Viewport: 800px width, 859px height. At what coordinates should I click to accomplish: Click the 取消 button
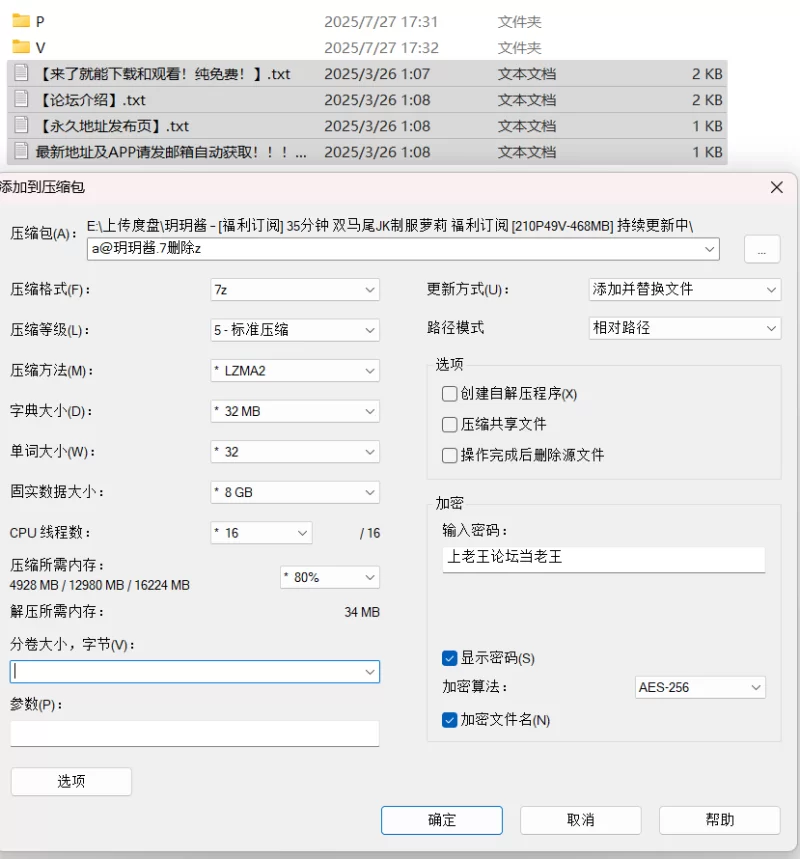click(x=581, y=820)
